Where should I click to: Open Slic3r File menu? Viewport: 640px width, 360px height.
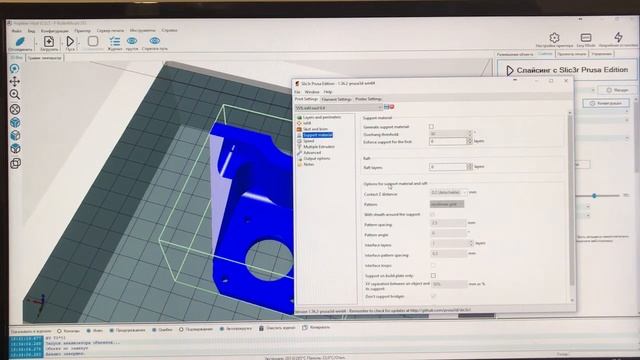tap(298, 92)
